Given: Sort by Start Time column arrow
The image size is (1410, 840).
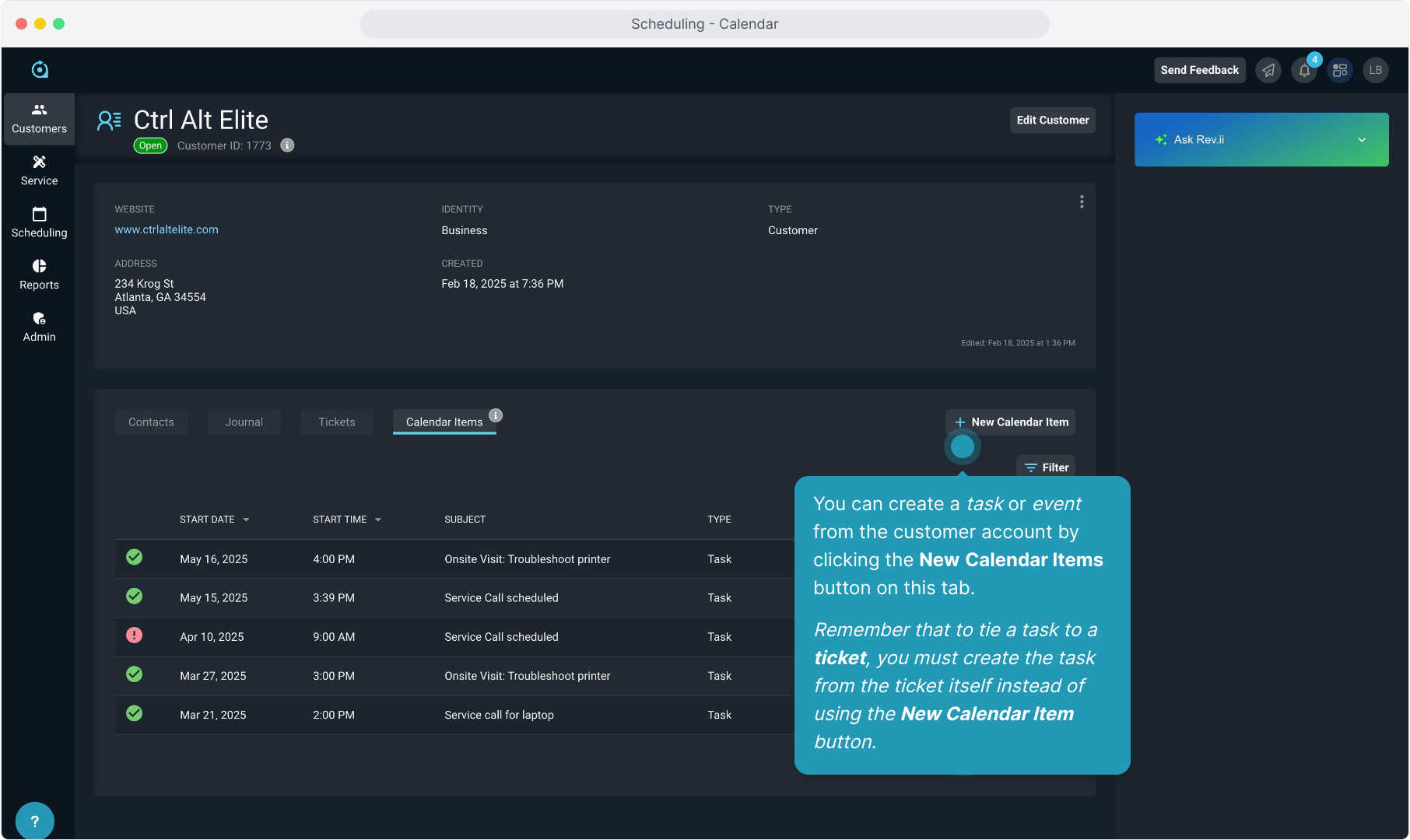Looking at the screenshot, I should (x=378, y=520).
